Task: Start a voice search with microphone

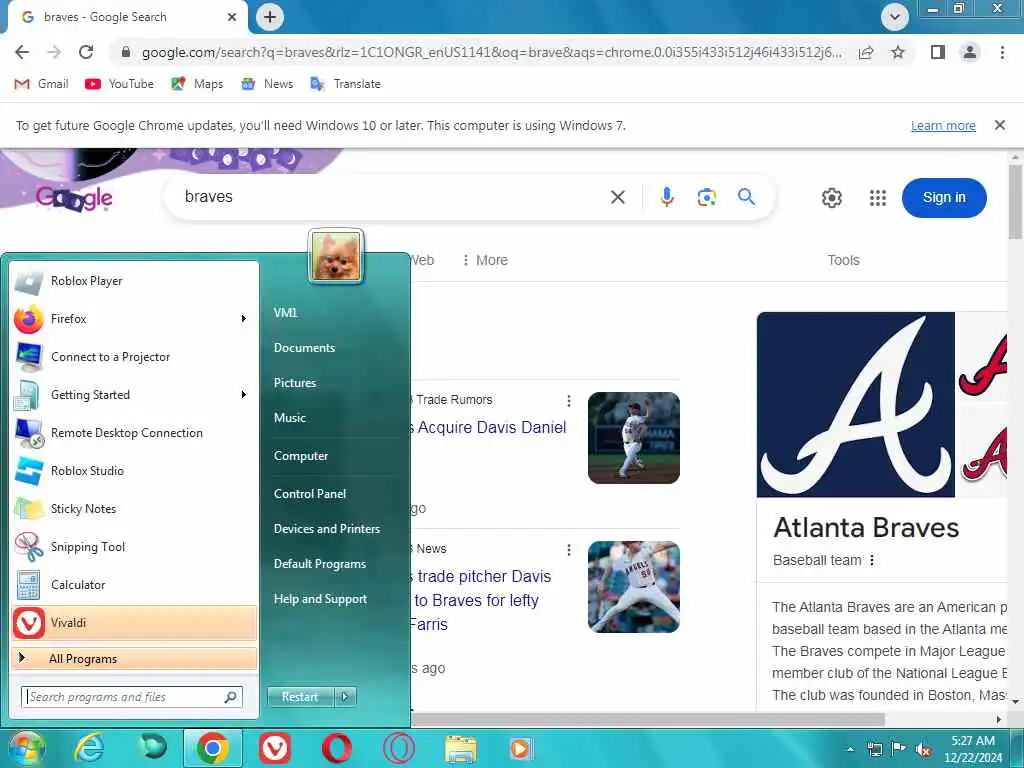Action: pos(666,197)
